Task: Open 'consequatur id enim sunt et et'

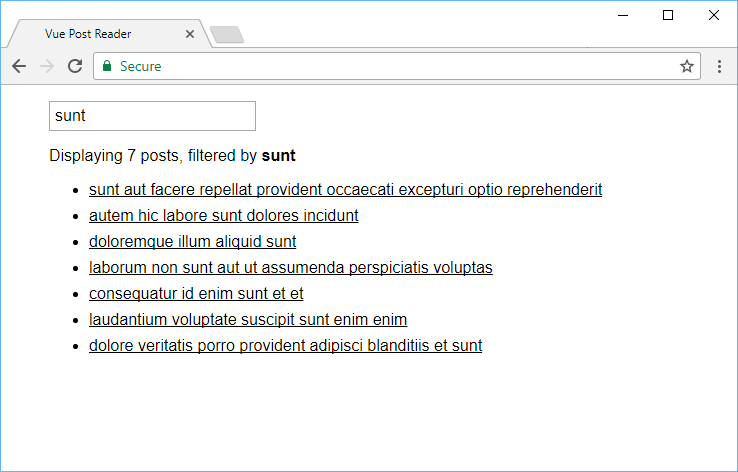Action: click(x=196, y=293)
